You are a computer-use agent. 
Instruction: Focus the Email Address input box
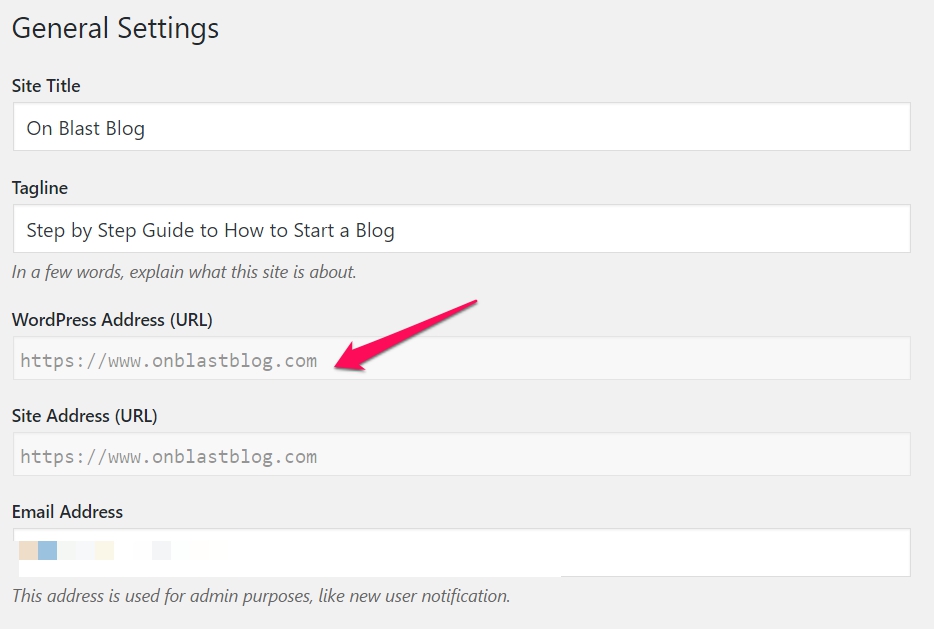pos(462,552)
